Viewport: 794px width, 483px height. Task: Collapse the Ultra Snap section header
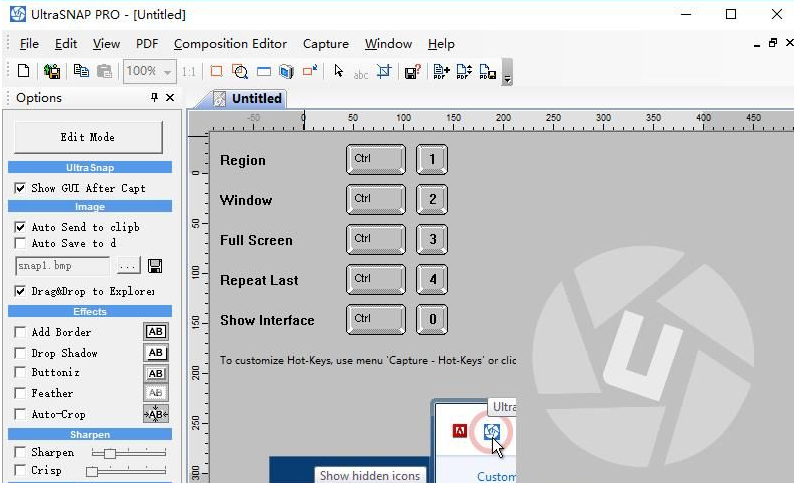pyautogui.click(x=90, y=167)
